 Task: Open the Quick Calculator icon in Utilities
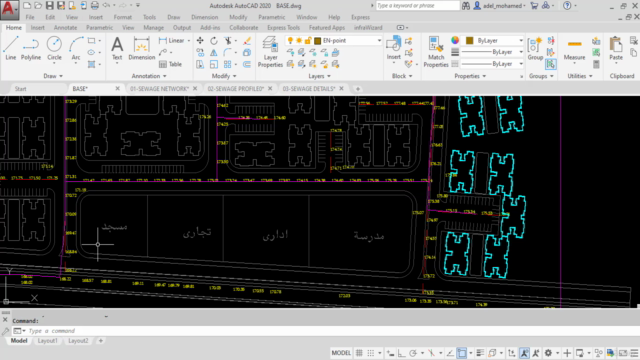[x=596, y=64]
